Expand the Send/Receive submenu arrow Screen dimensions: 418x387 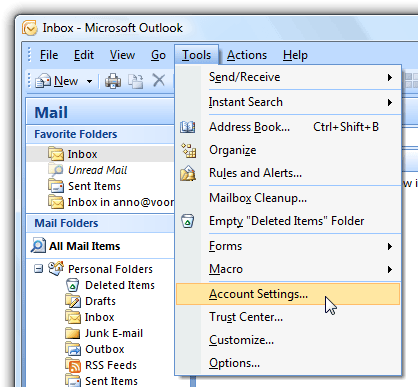(x=390, y=77)
